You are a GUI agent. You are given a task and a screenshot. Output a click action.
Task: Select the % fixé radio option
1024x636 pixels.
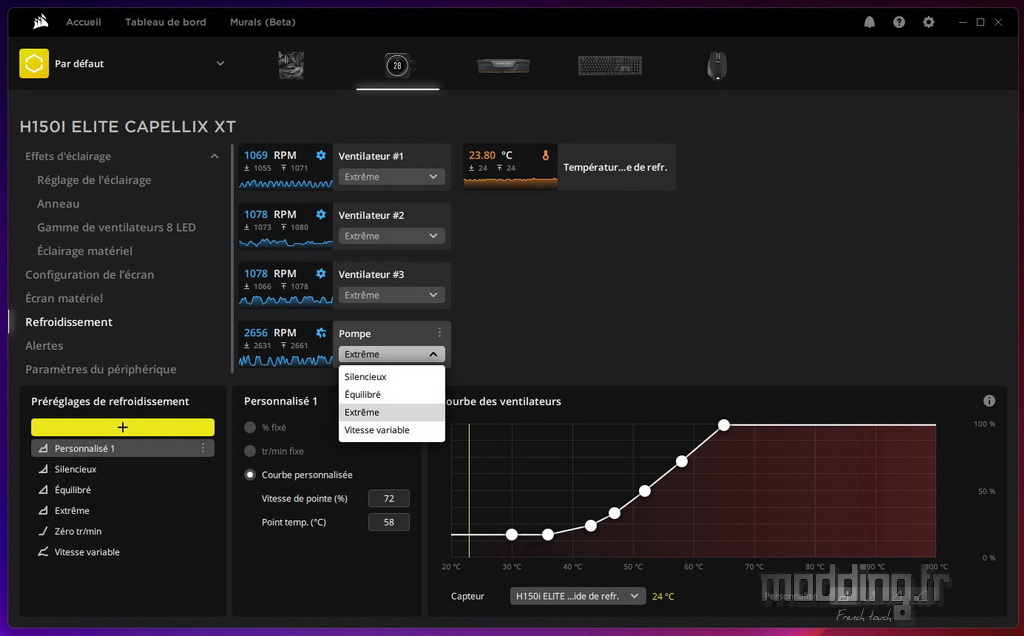(x=249, y=428)
